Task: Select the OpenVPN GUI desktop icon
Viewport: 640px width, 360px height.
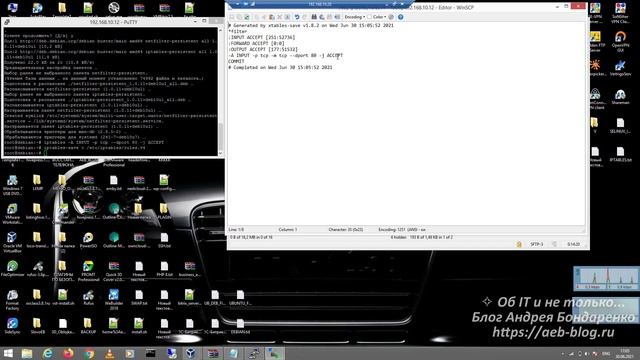Action: [620, 42]
